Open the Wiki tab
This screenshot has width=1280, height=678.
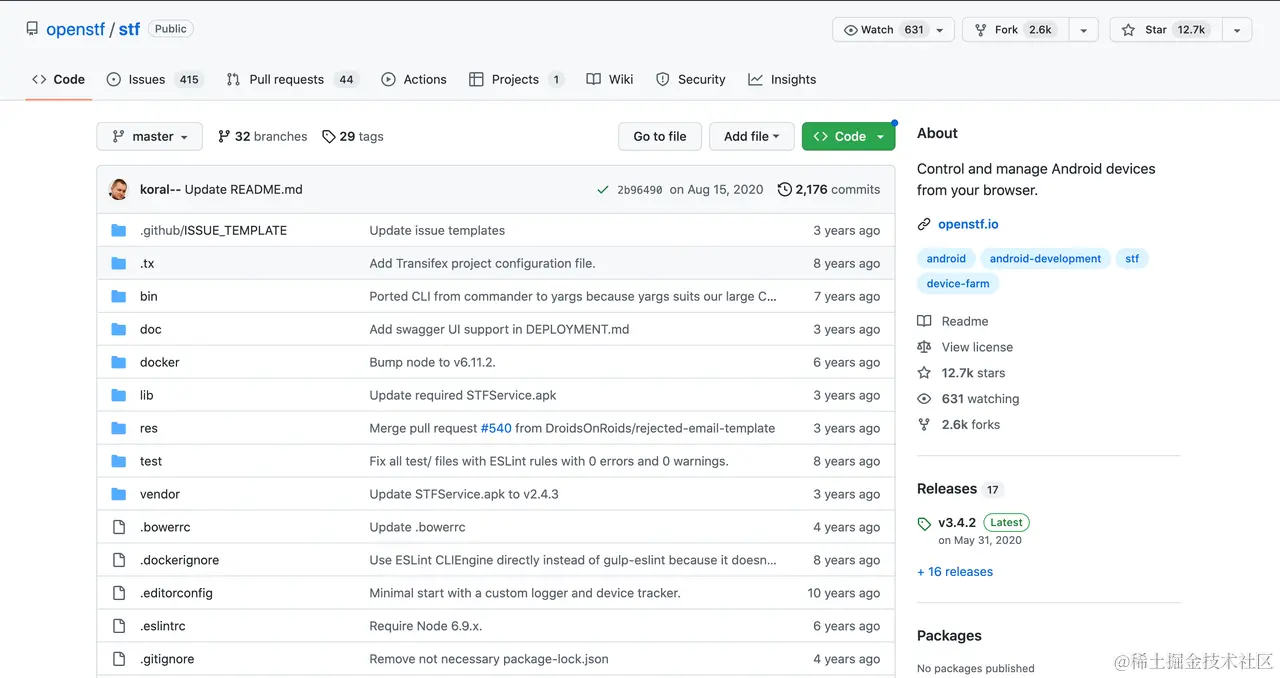[x=610, y=79]
